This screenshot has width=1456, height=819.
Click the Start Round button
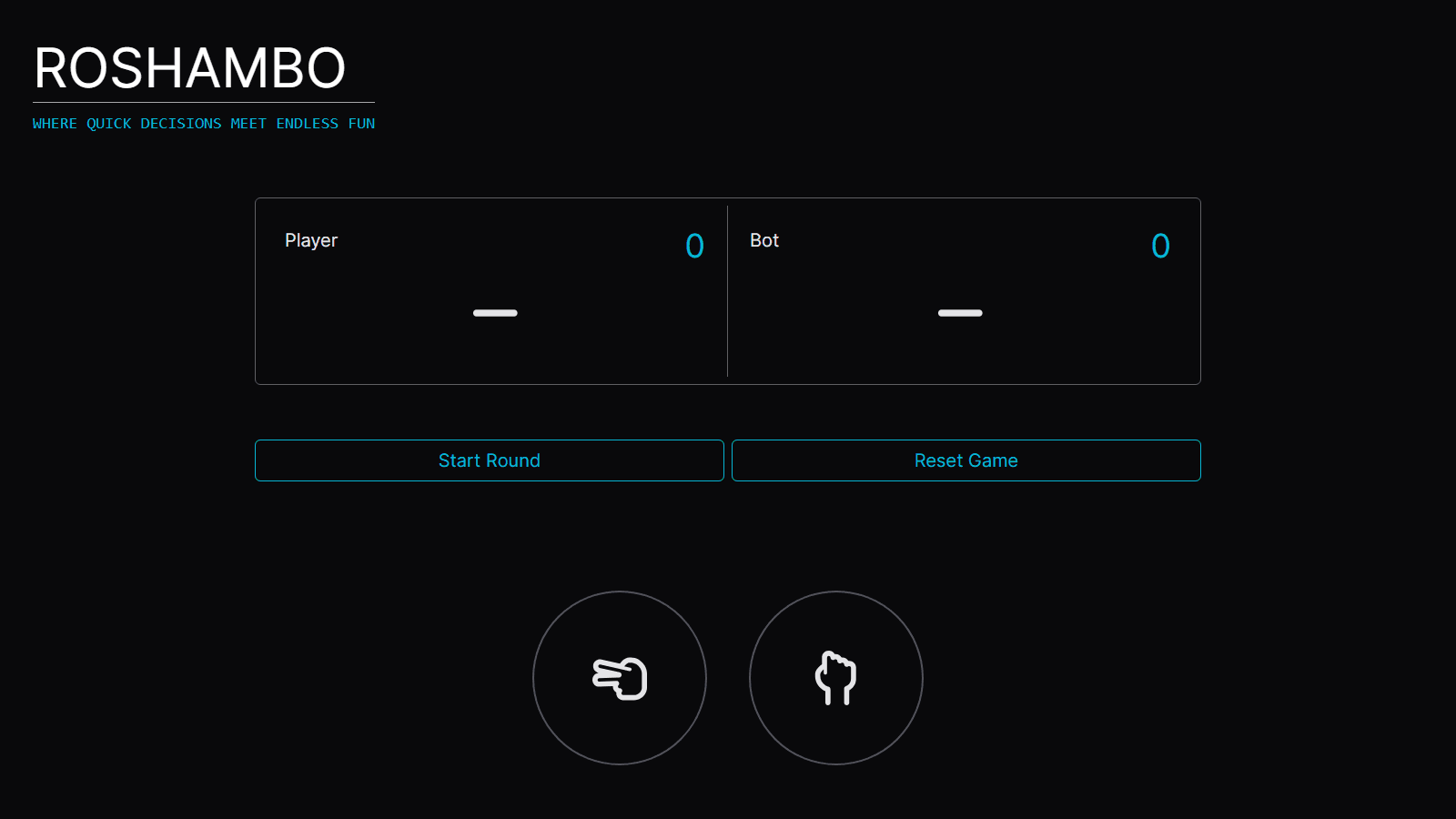[489, 460]
